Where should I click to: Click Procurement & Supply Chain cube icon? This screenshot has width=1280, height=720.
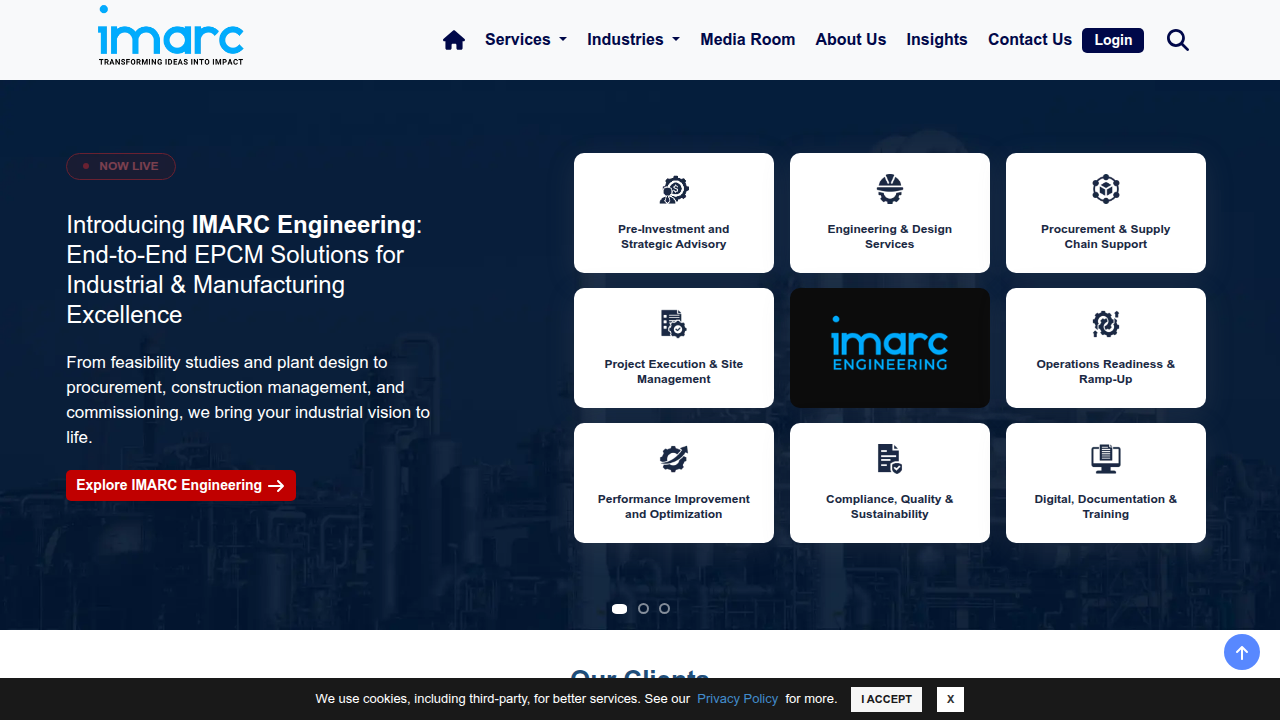tap(1106, 189)
